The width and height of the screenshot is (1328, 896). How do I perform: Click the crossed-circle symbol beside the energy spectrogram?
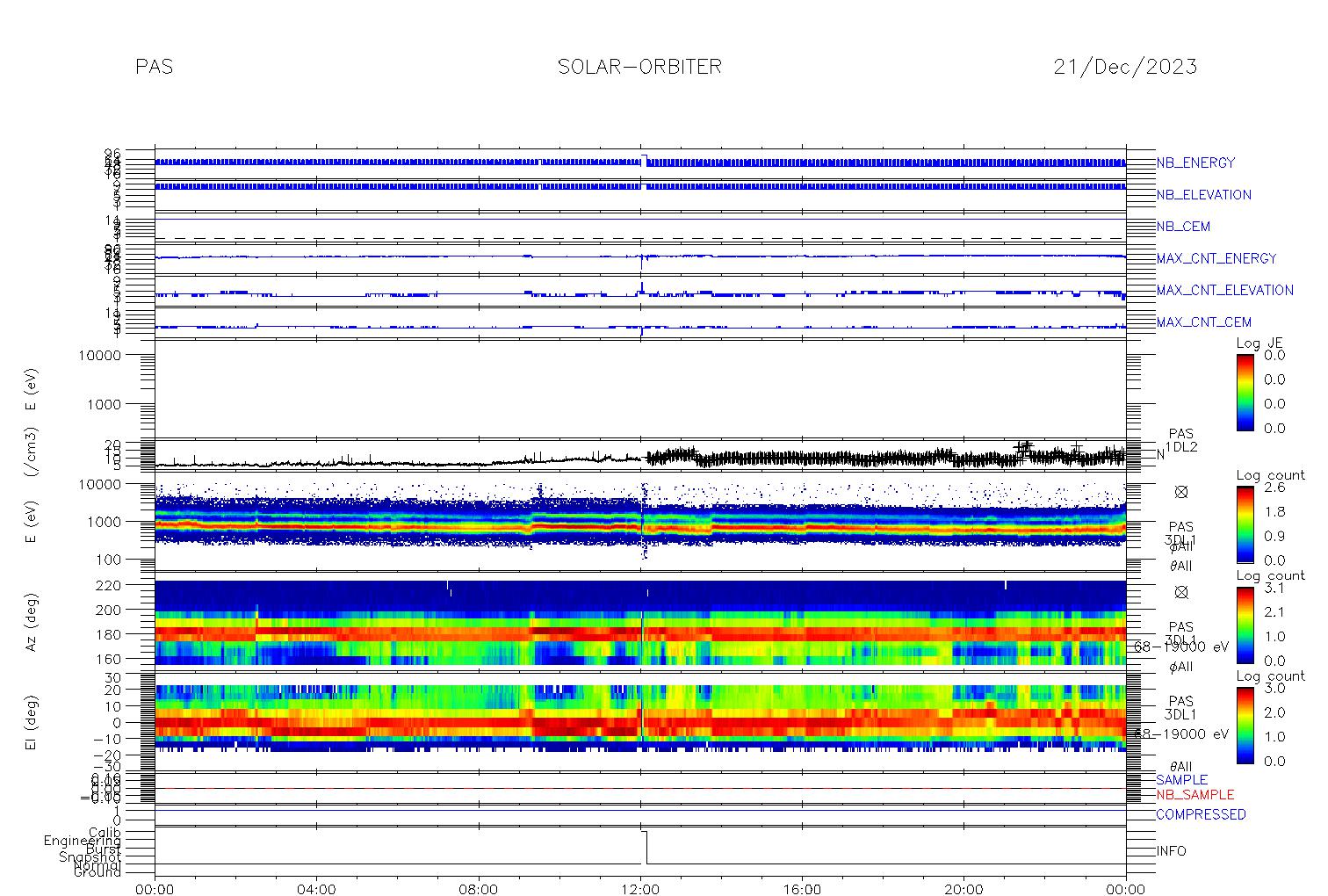(x=1181, y=493)
